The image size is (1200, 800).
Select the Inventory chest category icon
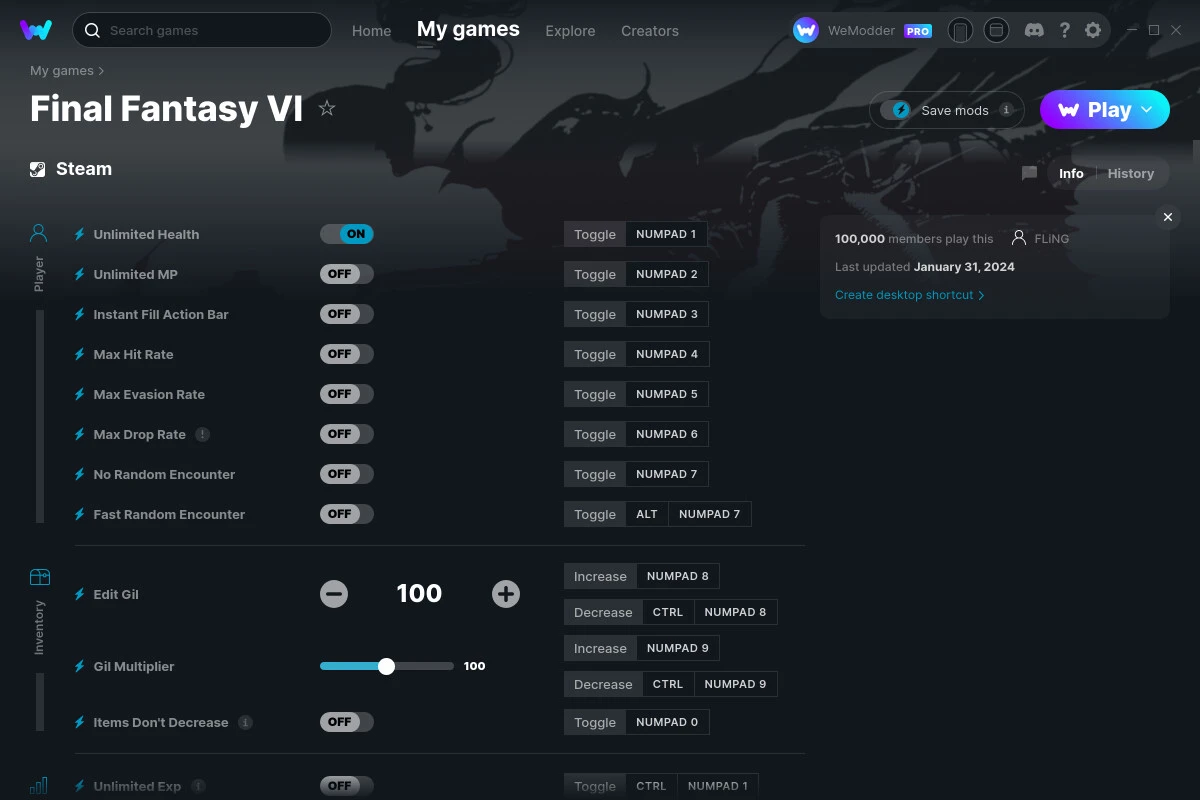click(x=39, y=577)
